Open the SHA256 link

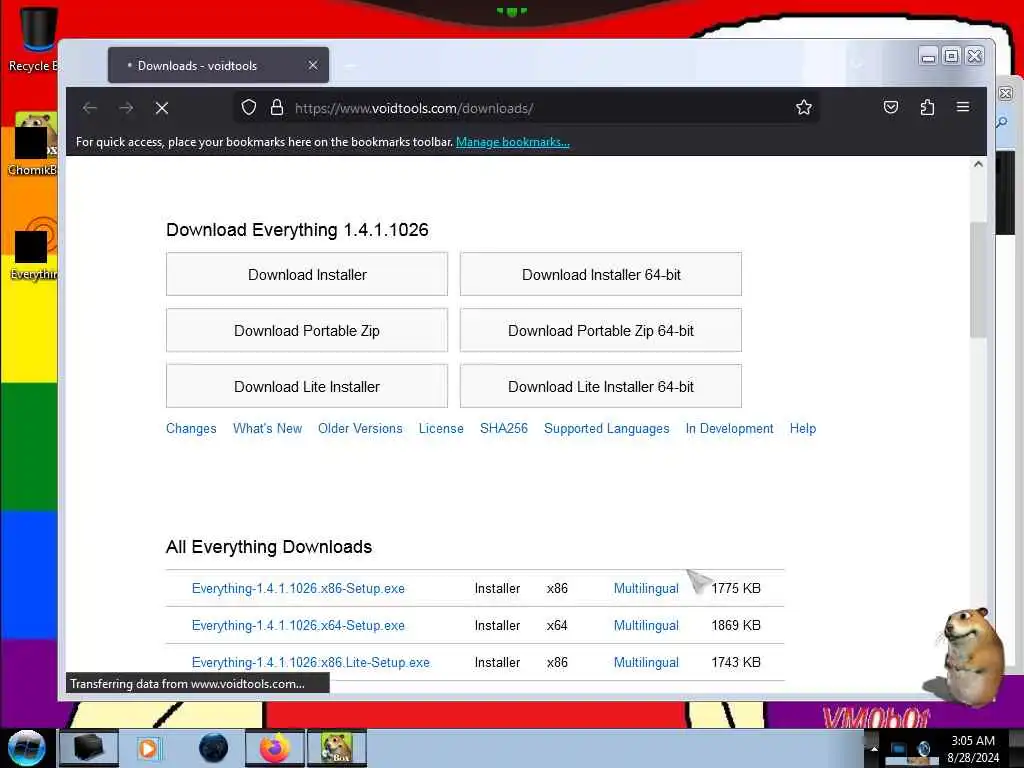pos(504,428)
